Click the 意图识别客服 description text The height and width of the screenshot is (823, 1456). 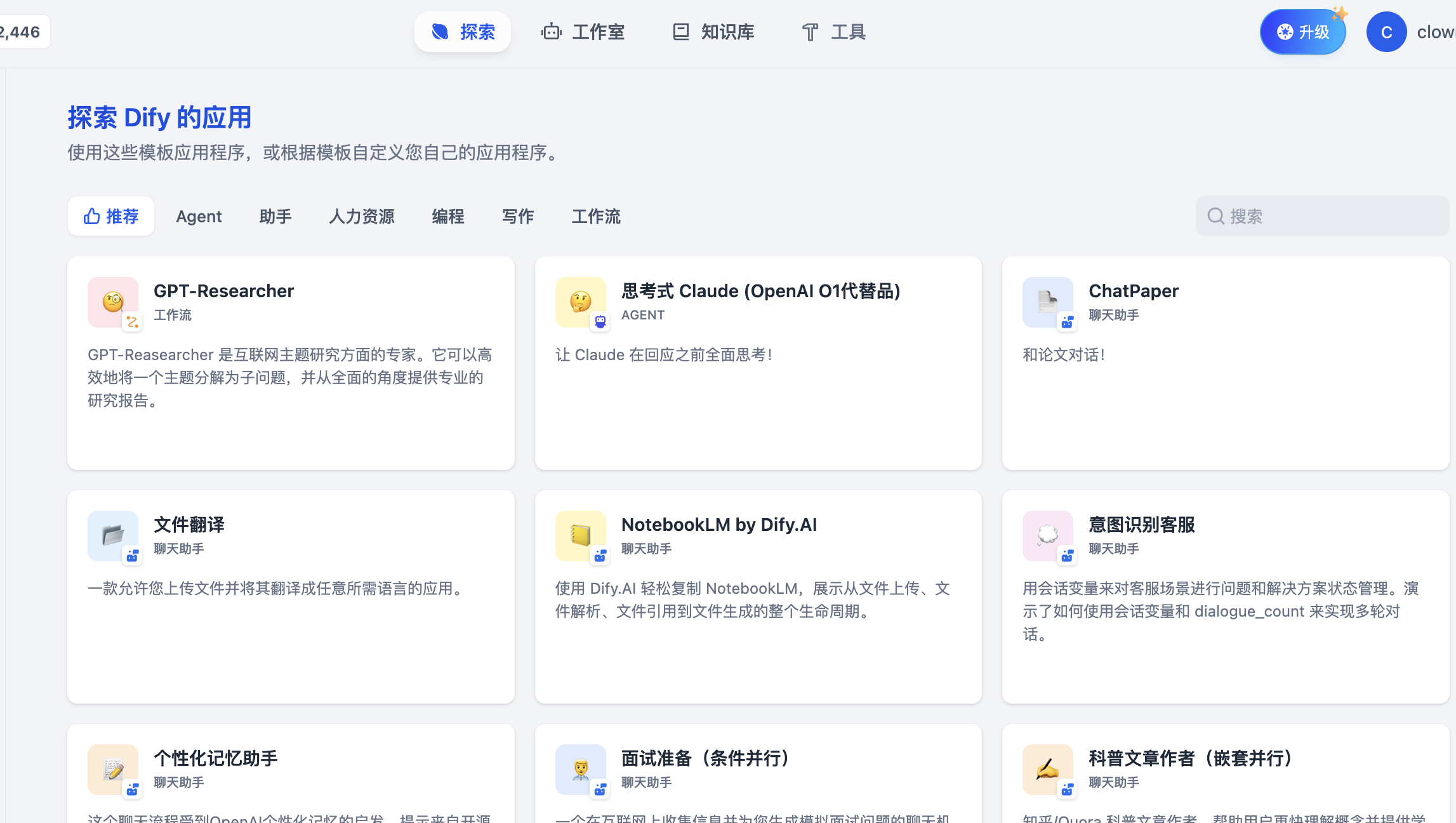click(1221, 611)
